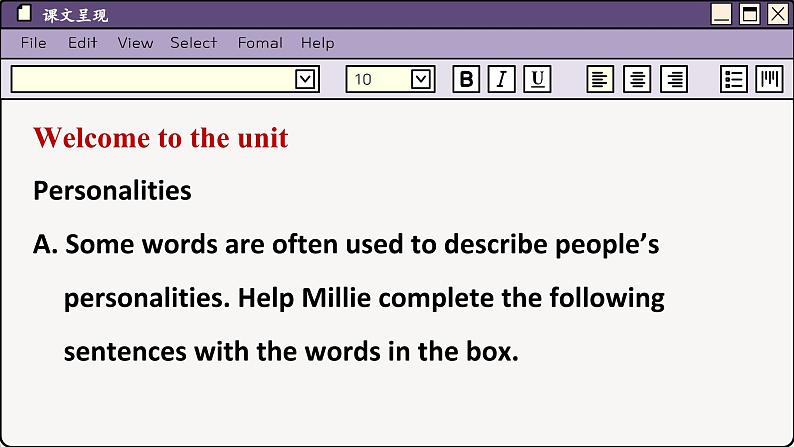Screen dimensions: 794x447
Task: Align text to the right
Action: click(x=674, y=79)
